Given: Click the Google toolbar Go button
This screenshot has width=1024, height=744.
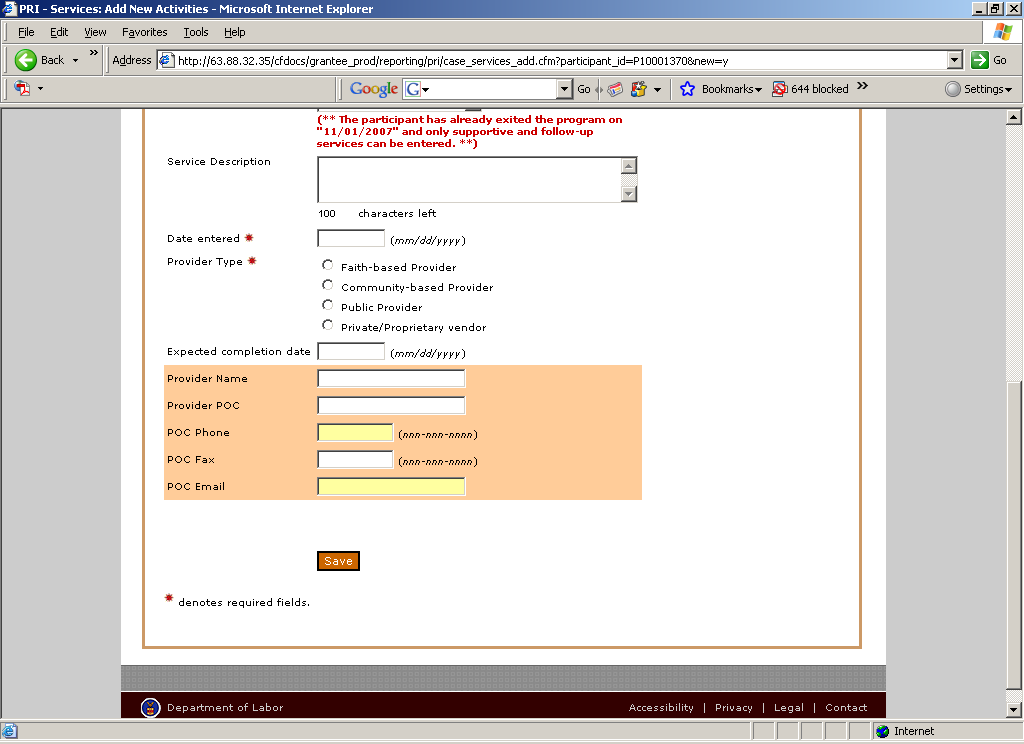Looking at the screenshot, I should pyautogui.click(x=584, y=89).
